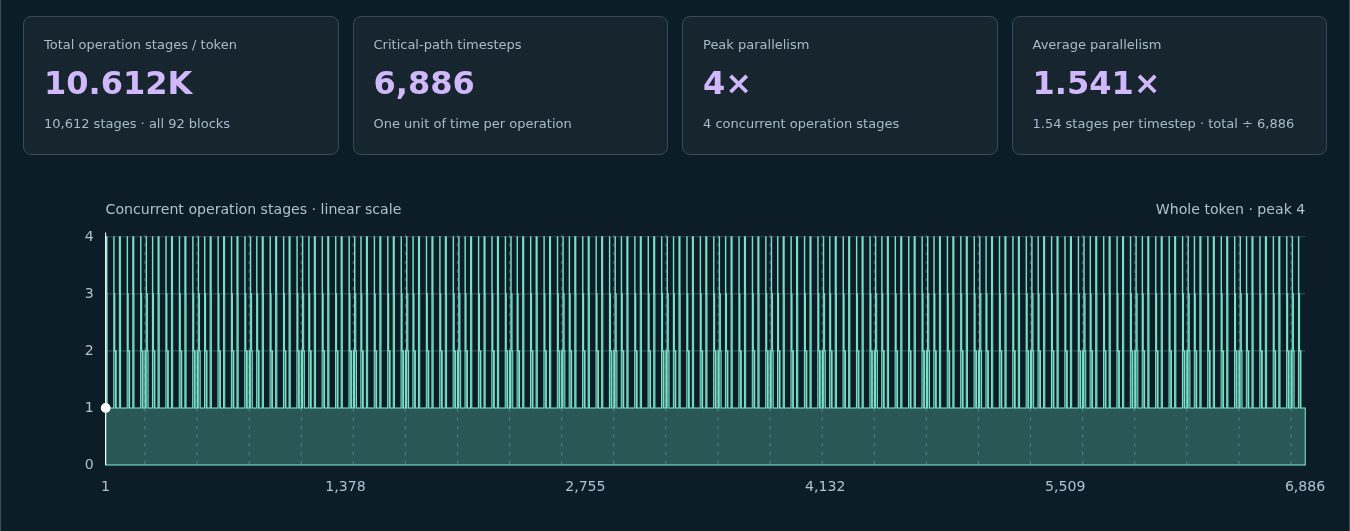1350x531 pixels.
Task: Click the x-axis tick '1,378'
Action: click(345, 487)
